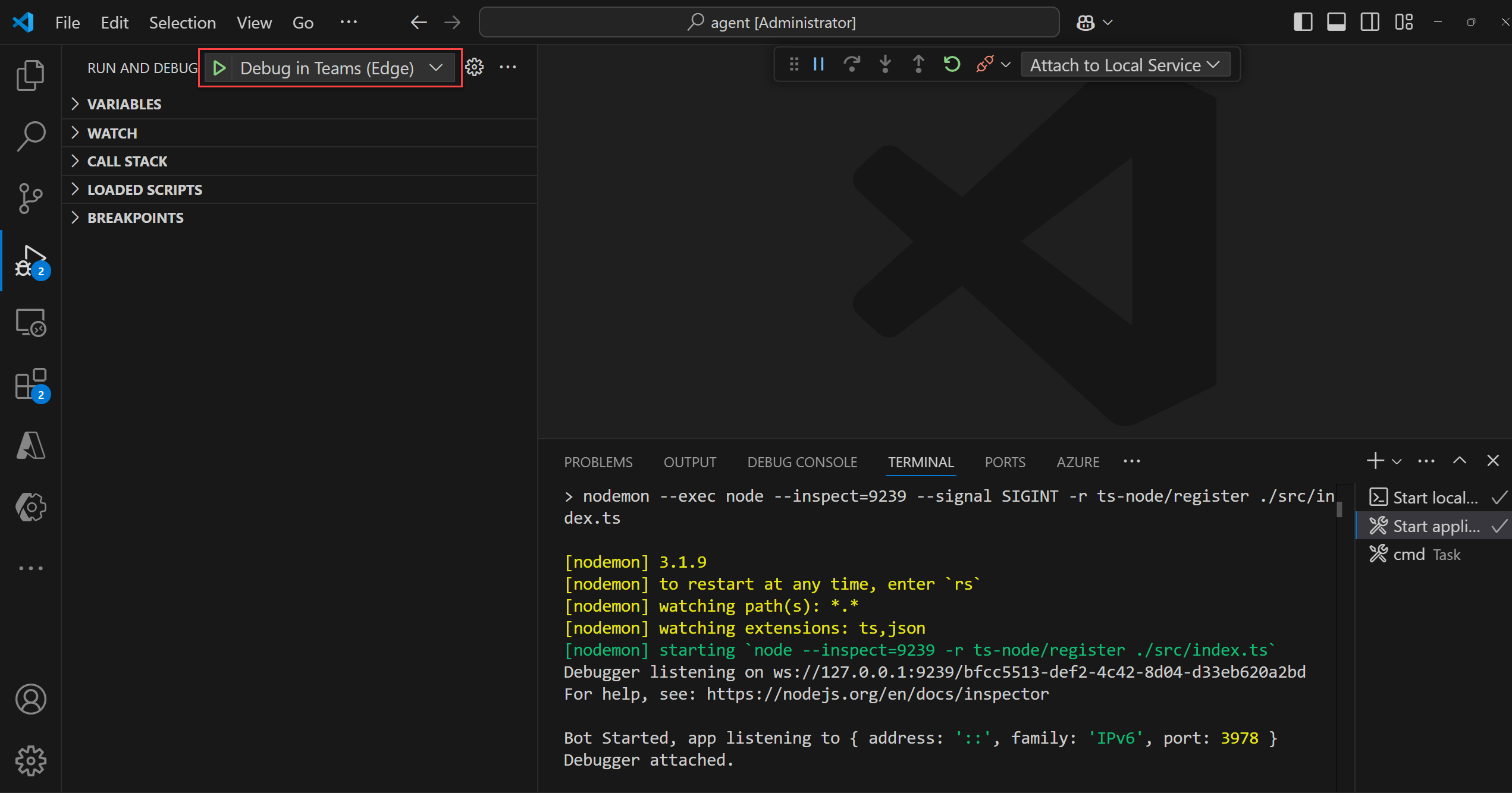Show additional activity bar views

coord(30,568)
